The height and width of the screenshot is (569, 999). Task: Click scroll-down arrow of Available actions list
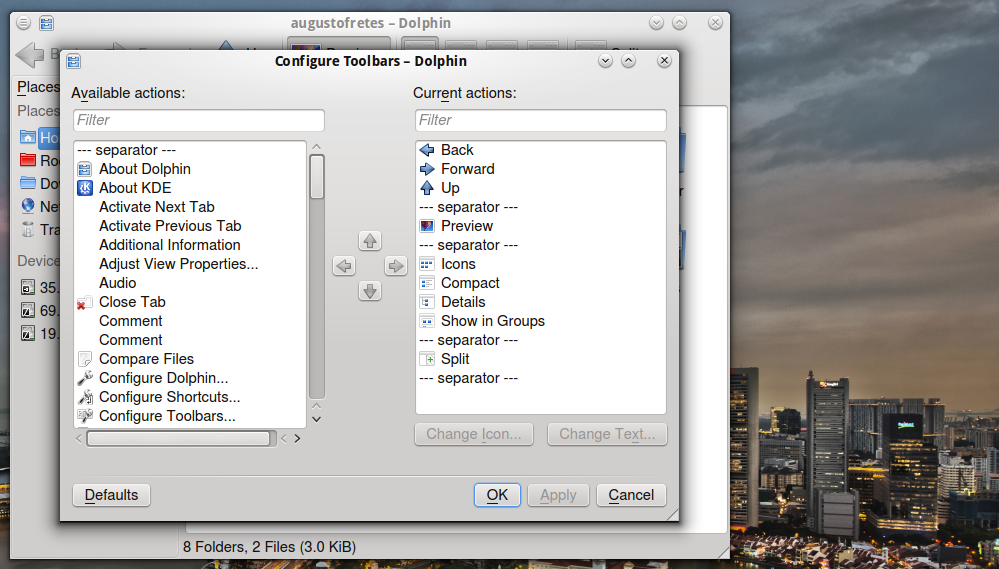tap(317, 419)
